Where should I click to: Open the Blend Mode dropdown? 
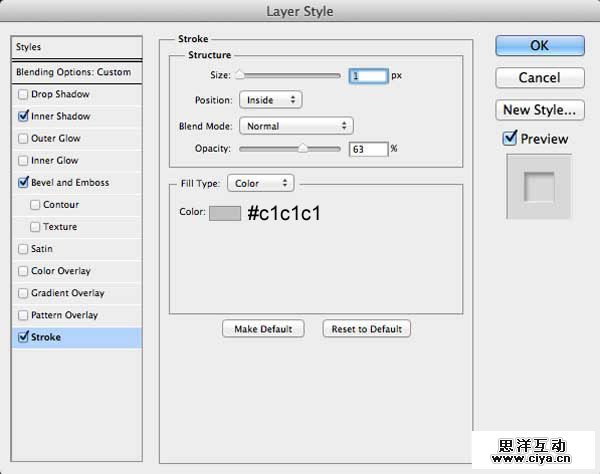coord(295,126)
